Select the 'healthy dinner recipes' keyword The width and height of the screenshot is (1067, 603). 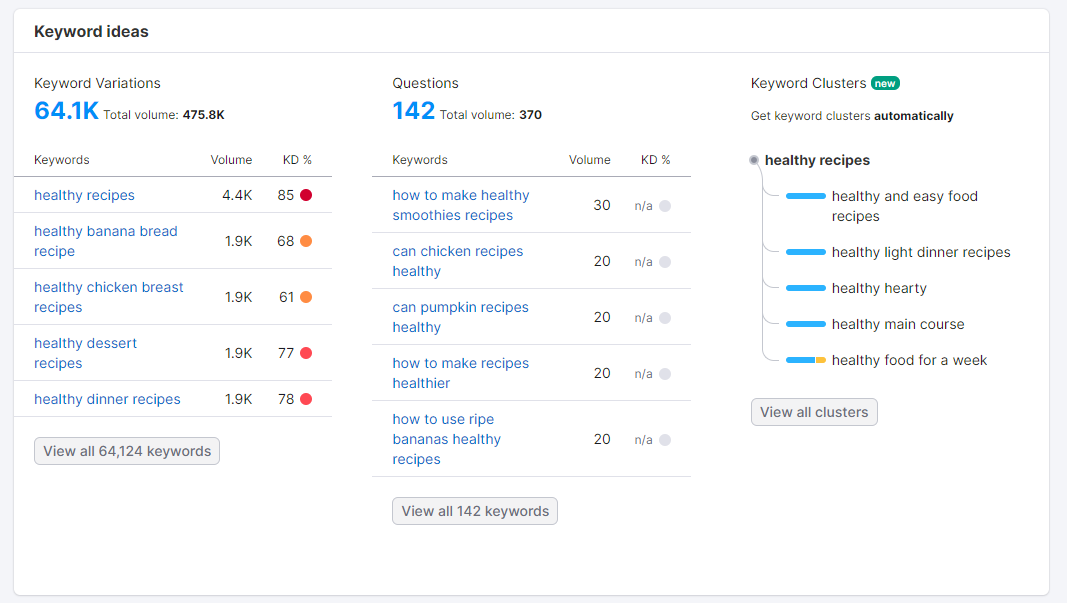tap(108, 399)
